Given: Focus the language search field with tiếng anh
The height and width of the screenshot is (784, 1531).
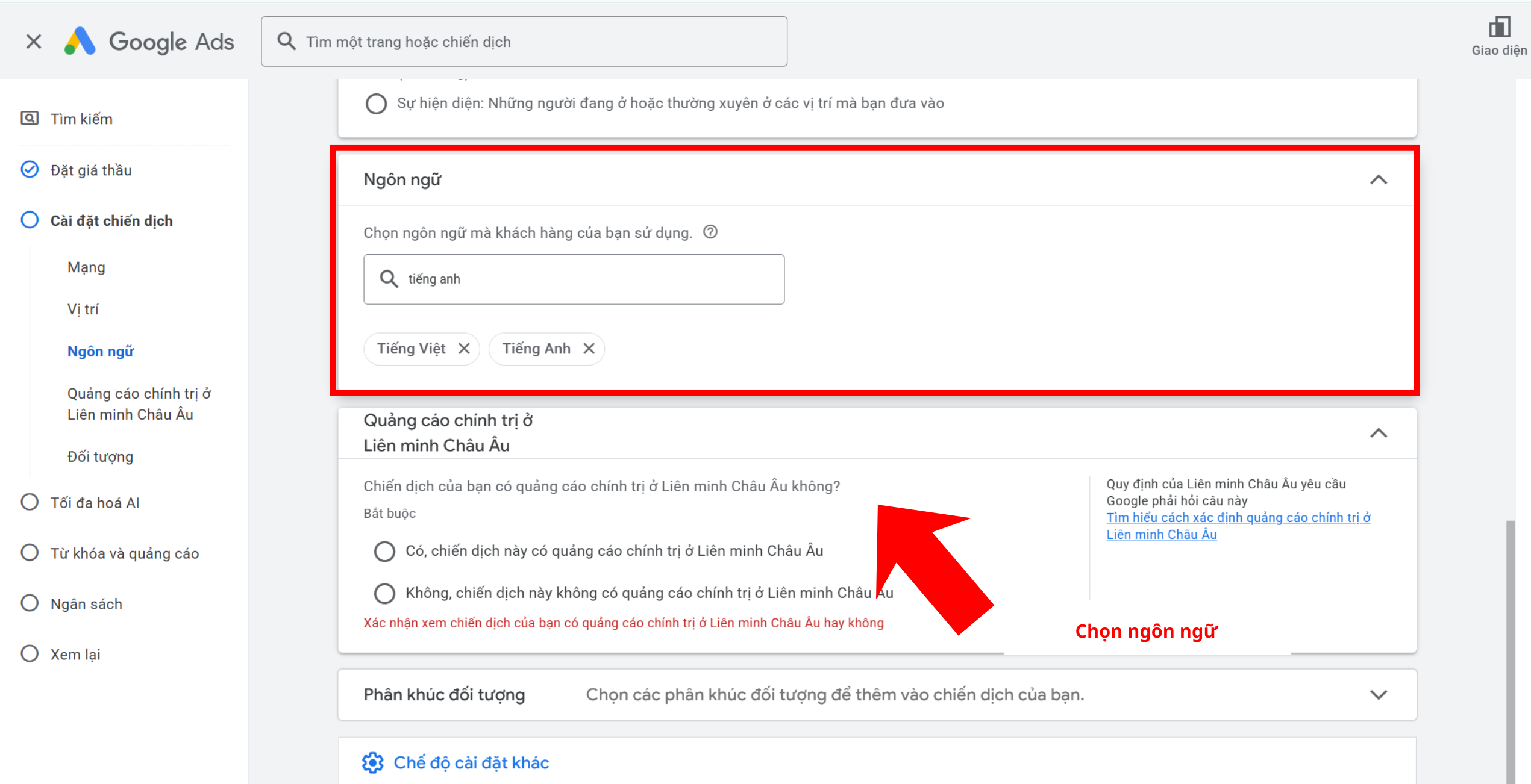Looking at the screenshot, I should tap(574, 279).
